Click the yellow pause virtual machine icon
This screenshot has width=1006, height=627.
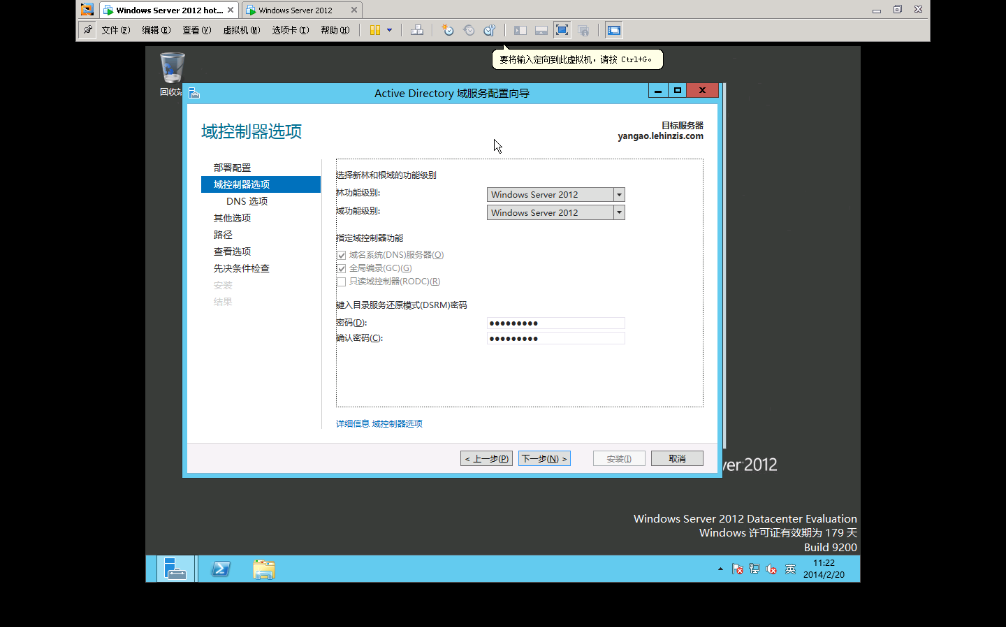click(375, 30)
